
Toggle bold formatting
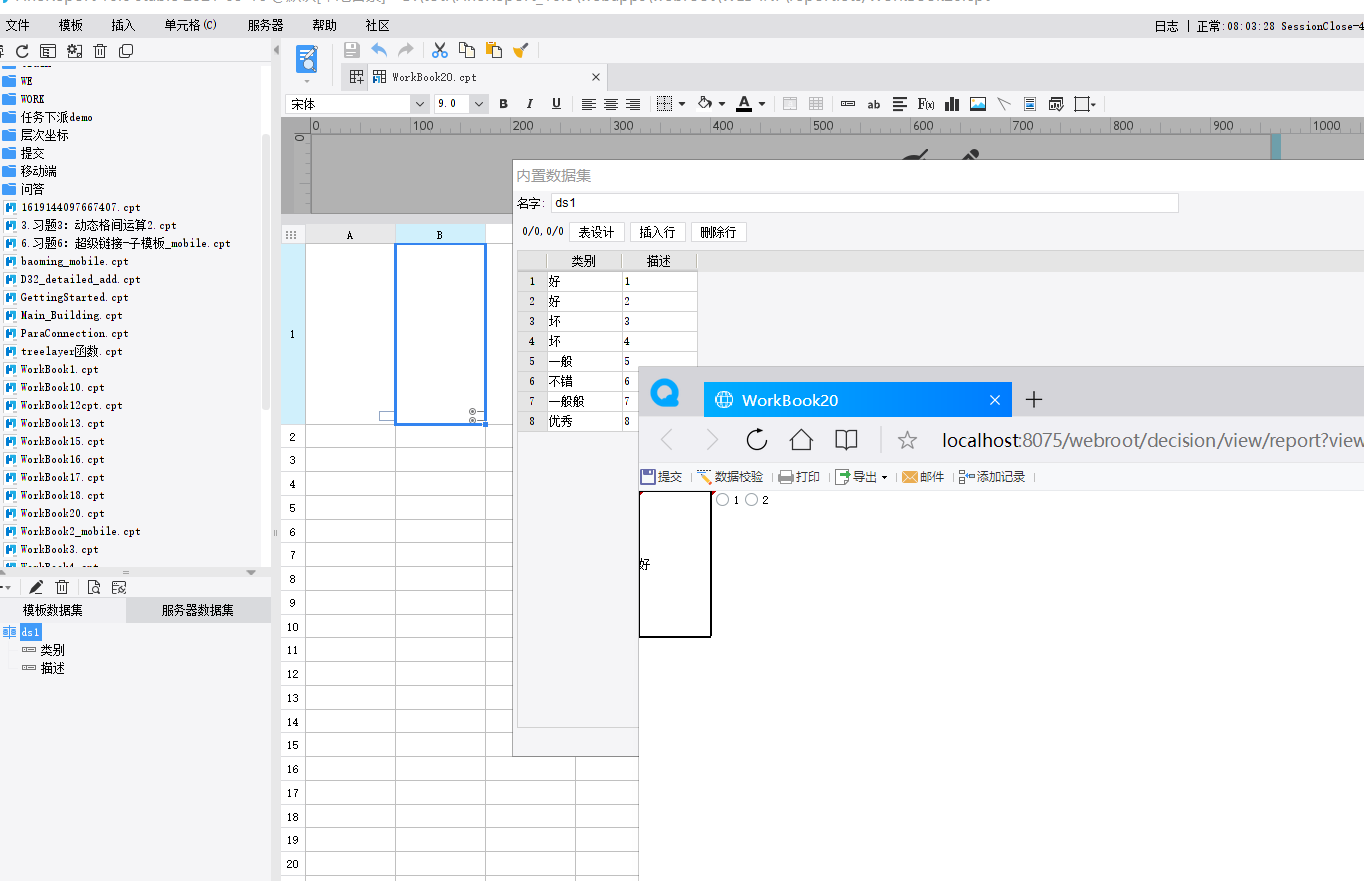click(x=503, y=104)
